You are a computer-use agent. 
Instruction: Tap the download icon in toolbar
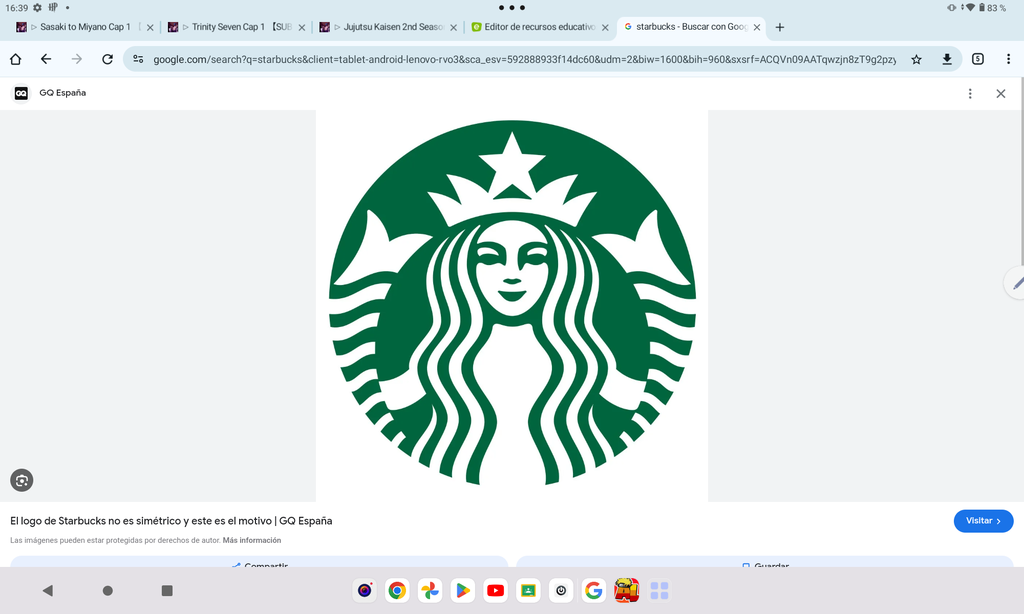click(x=947, y=59)
